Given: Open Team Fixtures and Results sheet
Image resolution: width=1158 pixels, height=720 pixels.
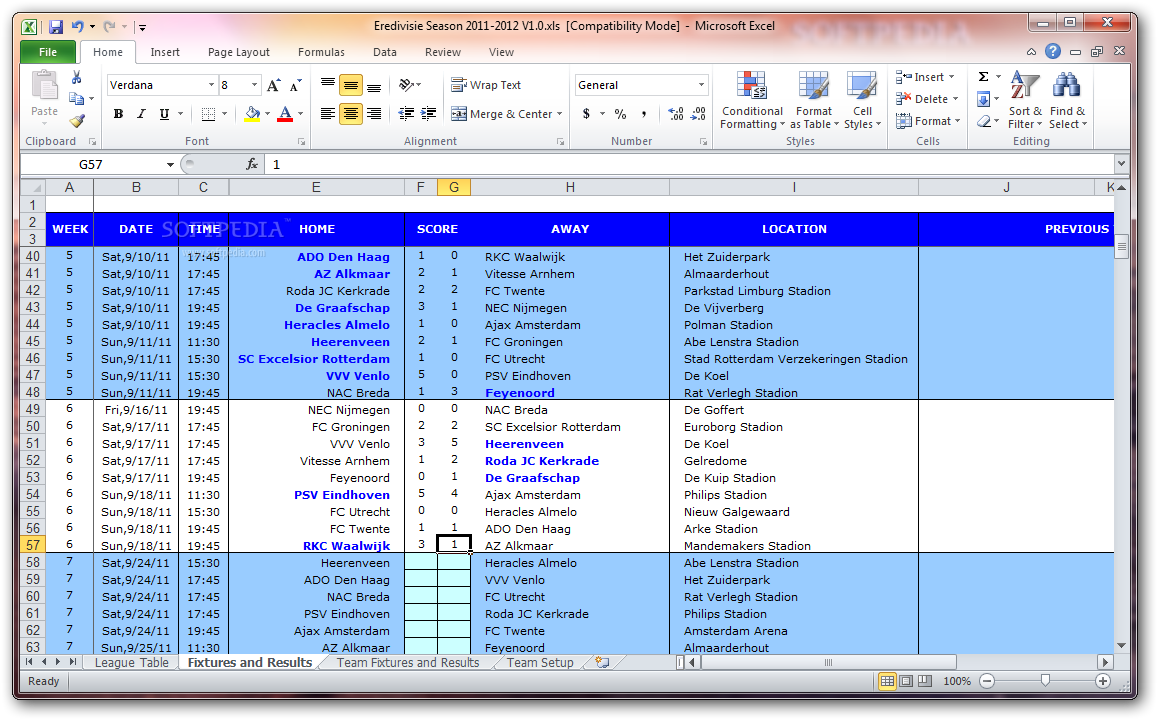Looking at the screenshot, I should coord(408,662).
